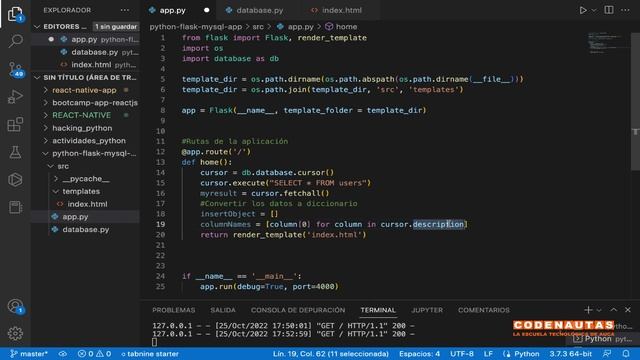Screen dimensions: 640x360
Task: Change file encoding UTF-8
Action: pyautogui.click(x=462, y=354)
